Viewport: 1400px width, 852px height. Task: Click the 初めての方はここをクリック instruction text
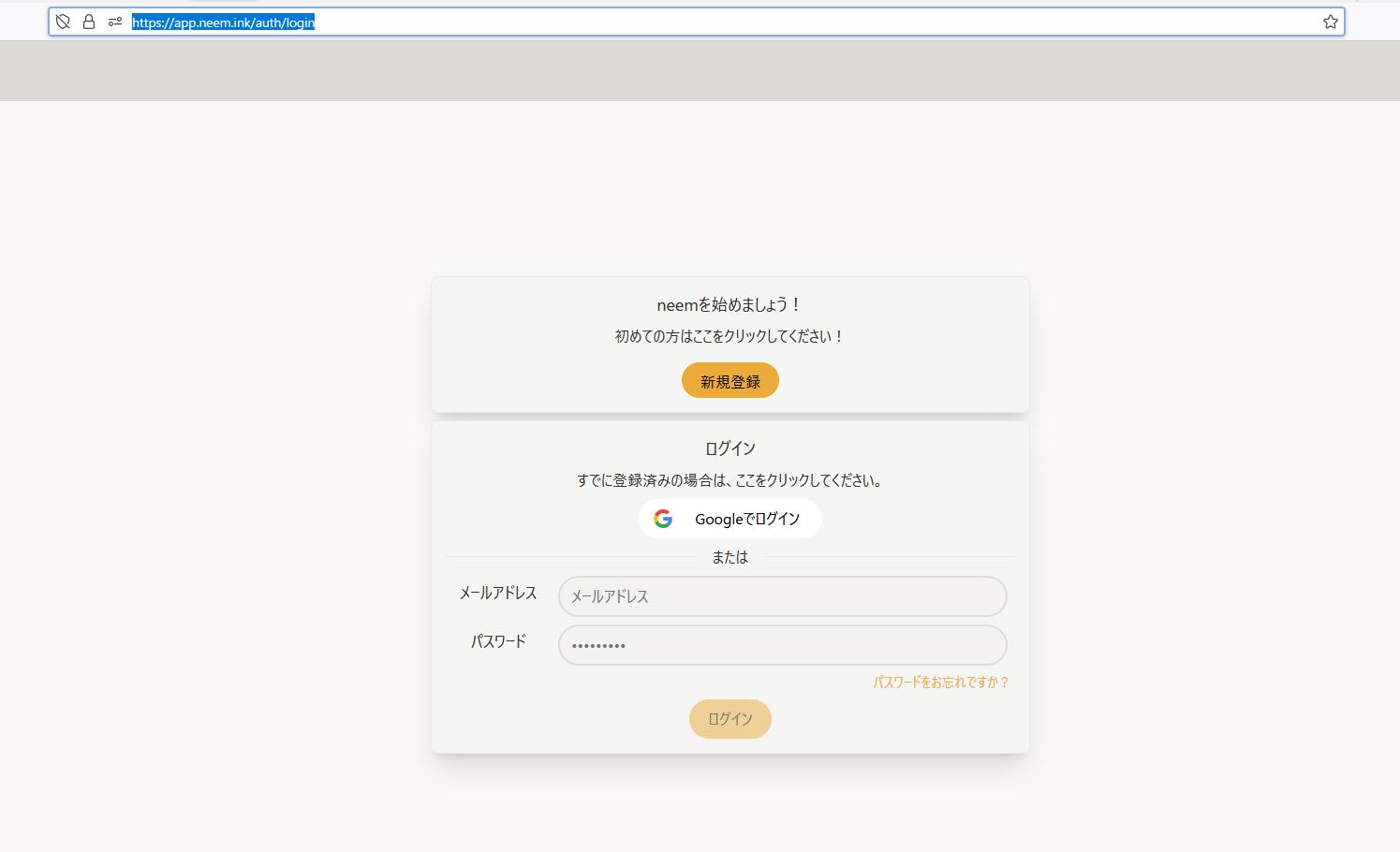(729, 335)
